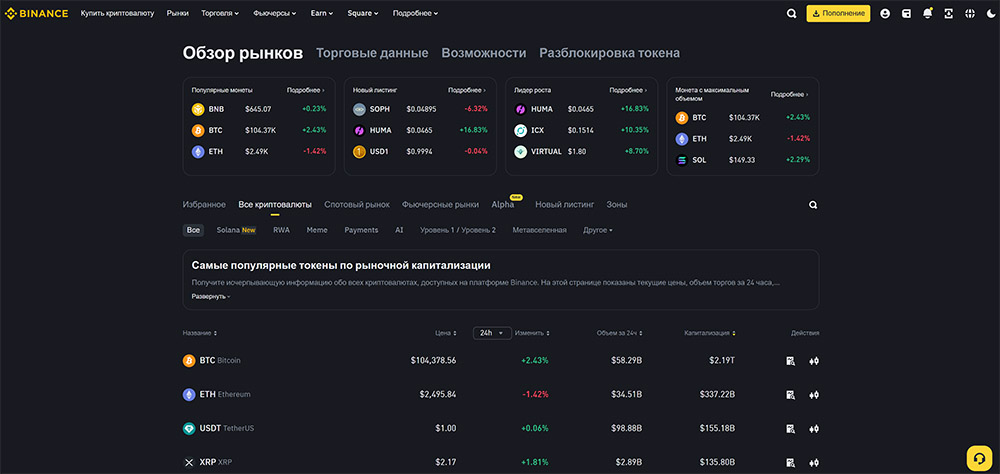
Task: Click ICX coin icon
Action: tap(520, 130)
